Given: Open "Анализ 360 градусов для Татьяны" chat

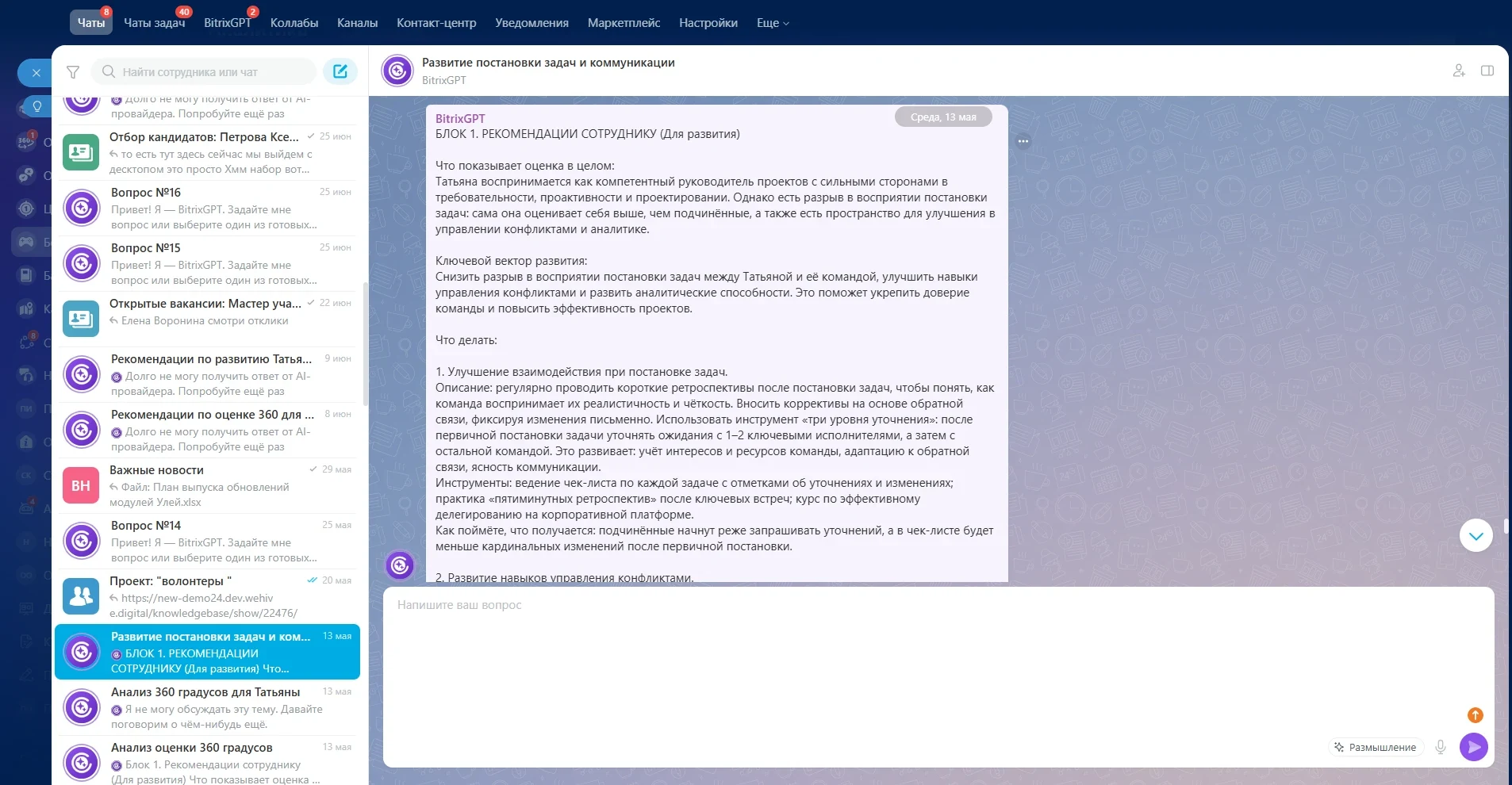Looking at the screenshot, I should [207, 707].
